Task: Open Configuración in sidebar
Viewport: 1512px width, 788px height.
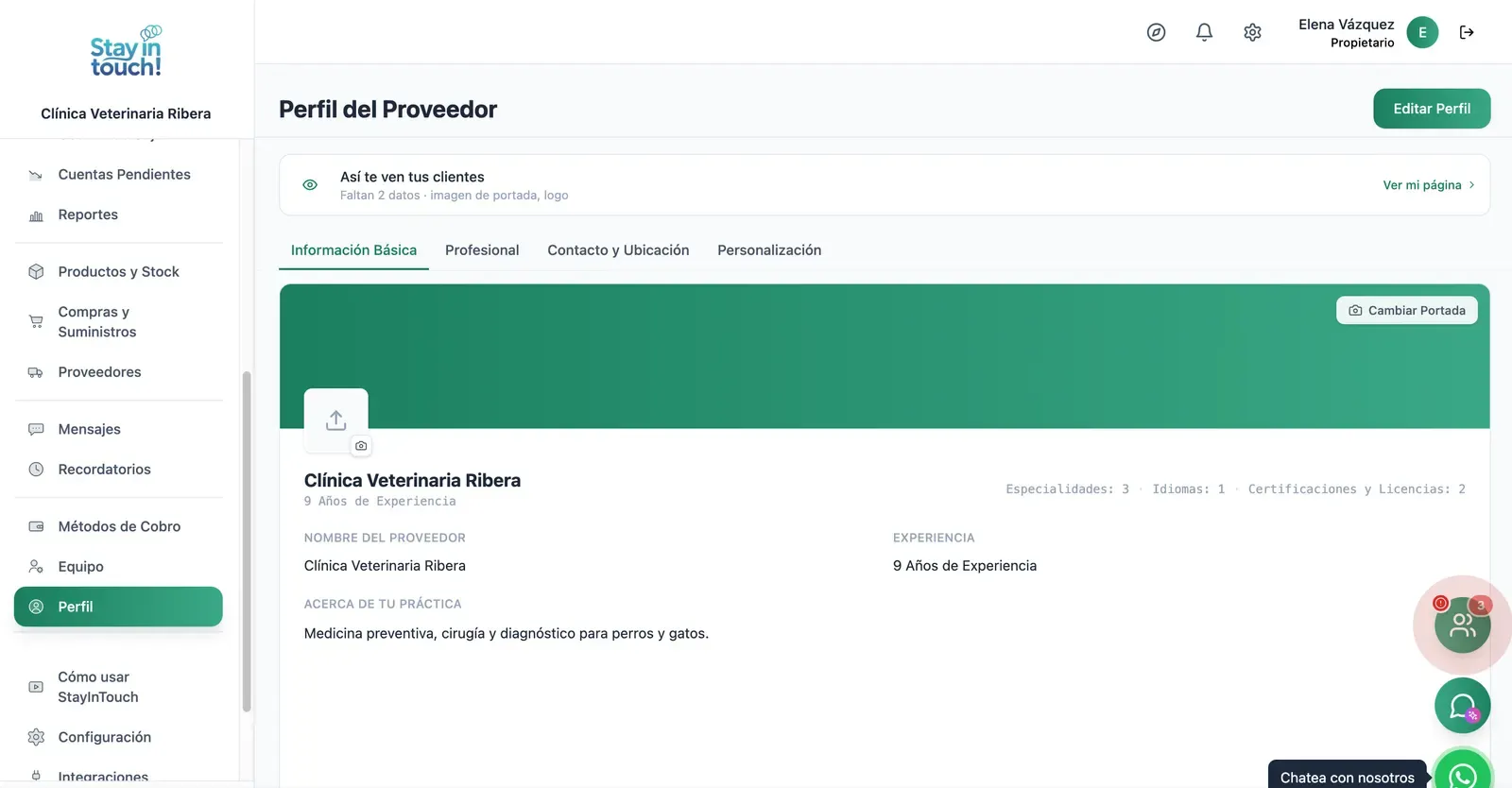Action: coord(119,737)
